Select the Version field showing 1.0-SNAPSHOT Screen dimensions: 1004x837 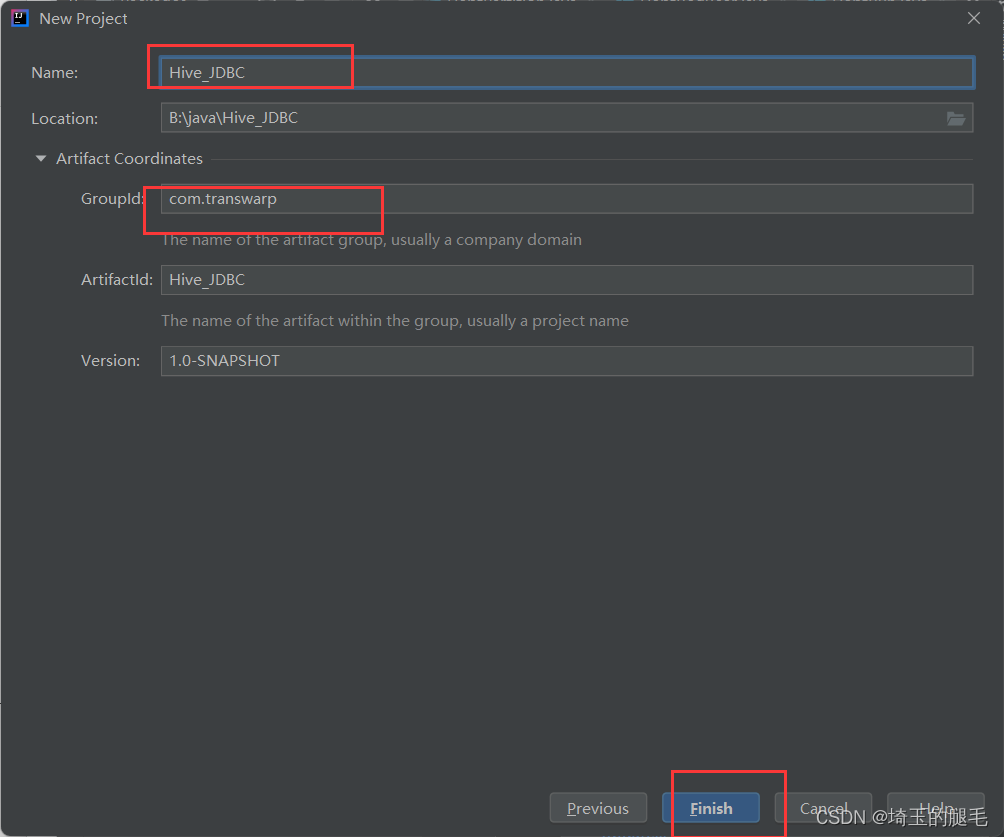coord(500,360)
